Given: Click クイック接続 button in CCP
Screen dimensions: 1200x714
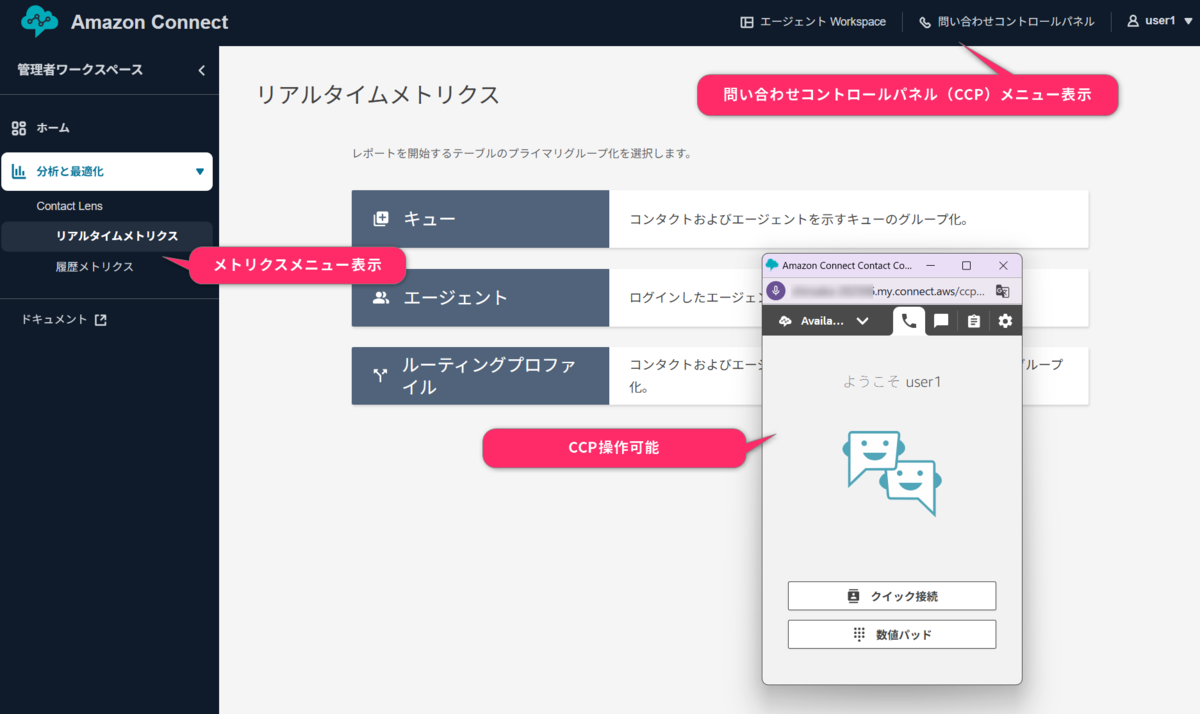Looking at the screenshot, I should [892, 596].
